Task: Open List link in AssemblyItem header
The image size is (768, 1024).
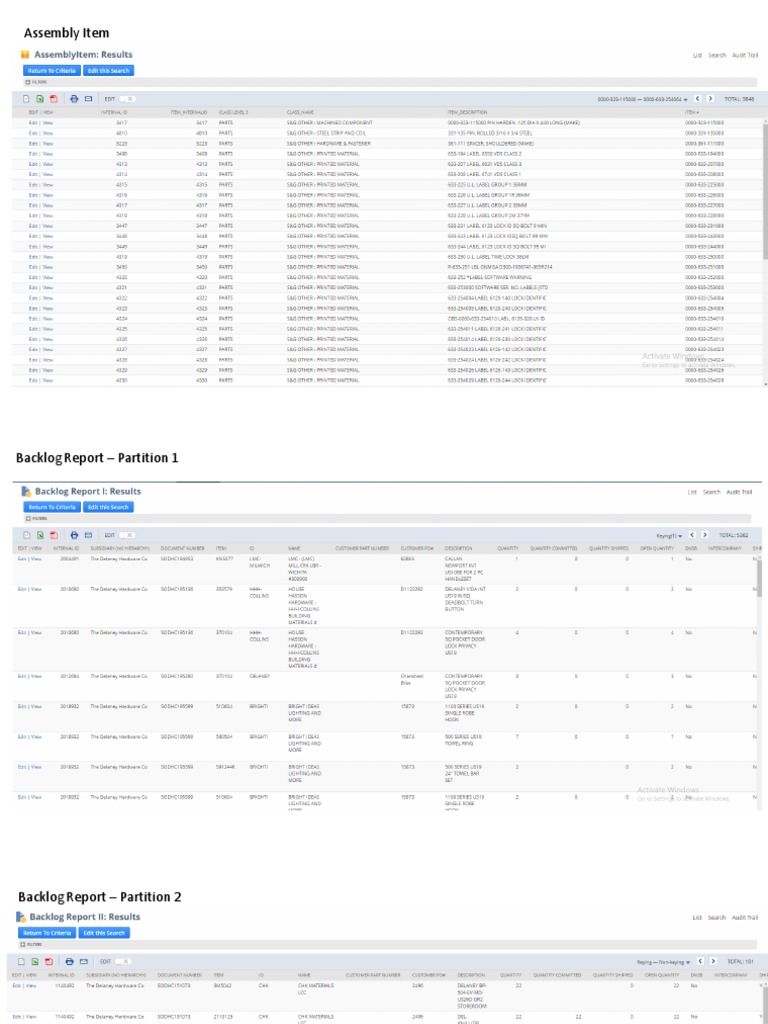Action: point(697,56)
